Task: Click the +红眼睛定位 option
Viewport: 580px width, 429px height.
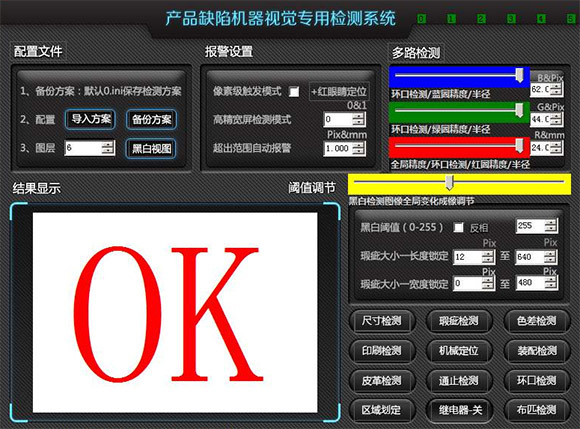Action: point(339,91)
